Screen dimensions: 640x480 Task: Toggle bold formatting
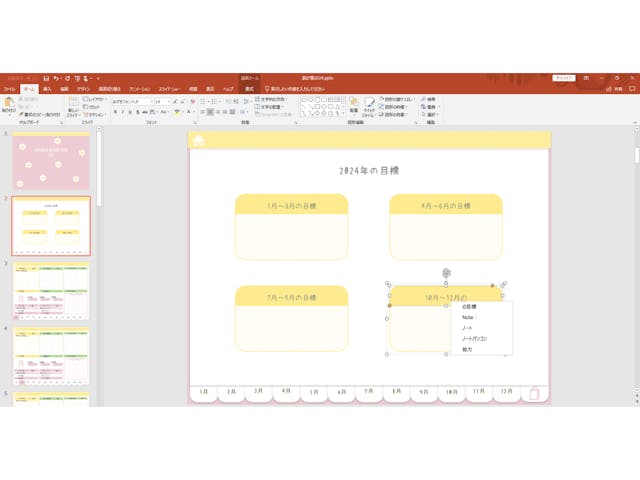115,112
